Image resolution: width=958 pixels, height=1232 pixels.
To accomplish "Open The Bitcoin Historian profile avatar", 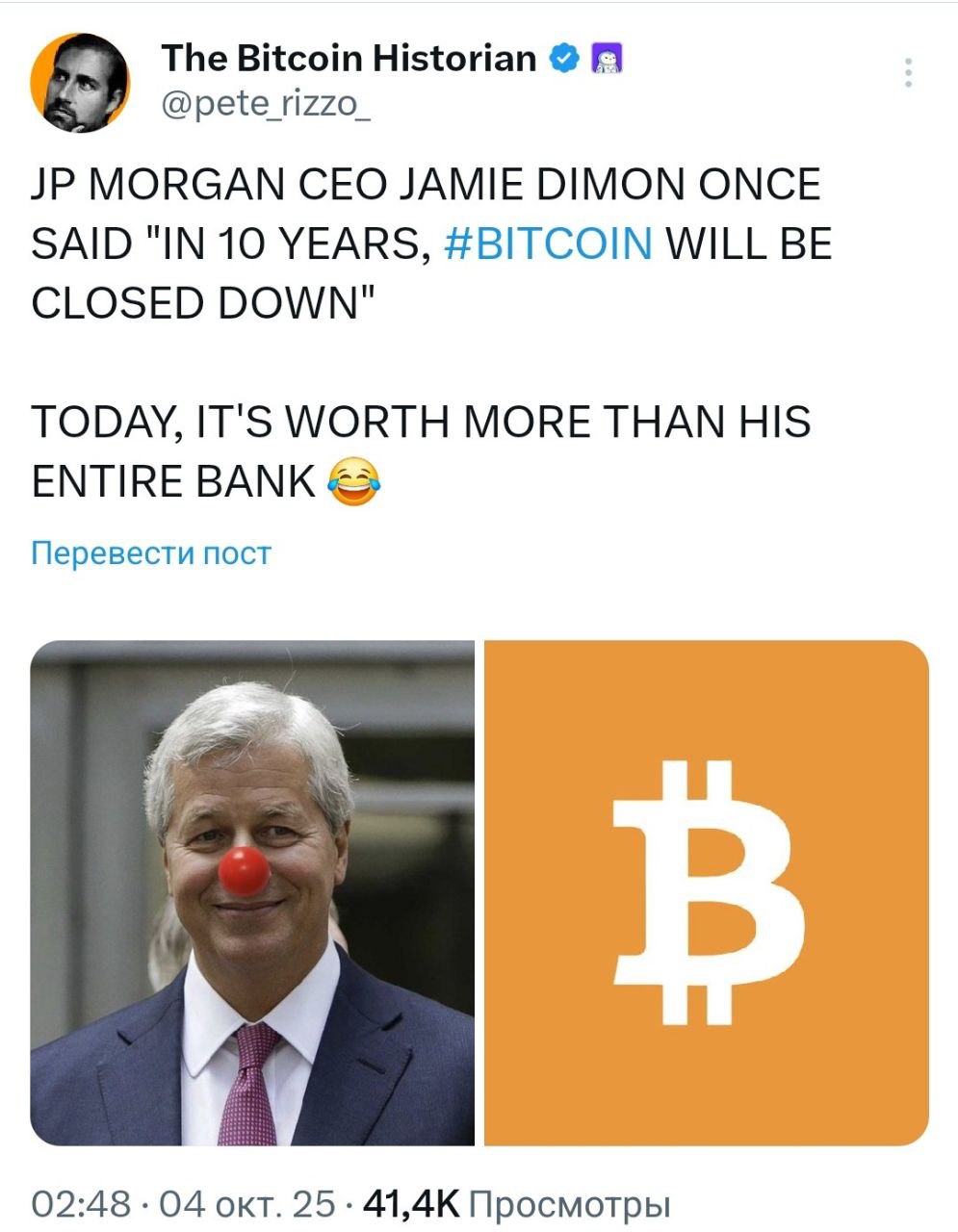I will tap(81, 83).
